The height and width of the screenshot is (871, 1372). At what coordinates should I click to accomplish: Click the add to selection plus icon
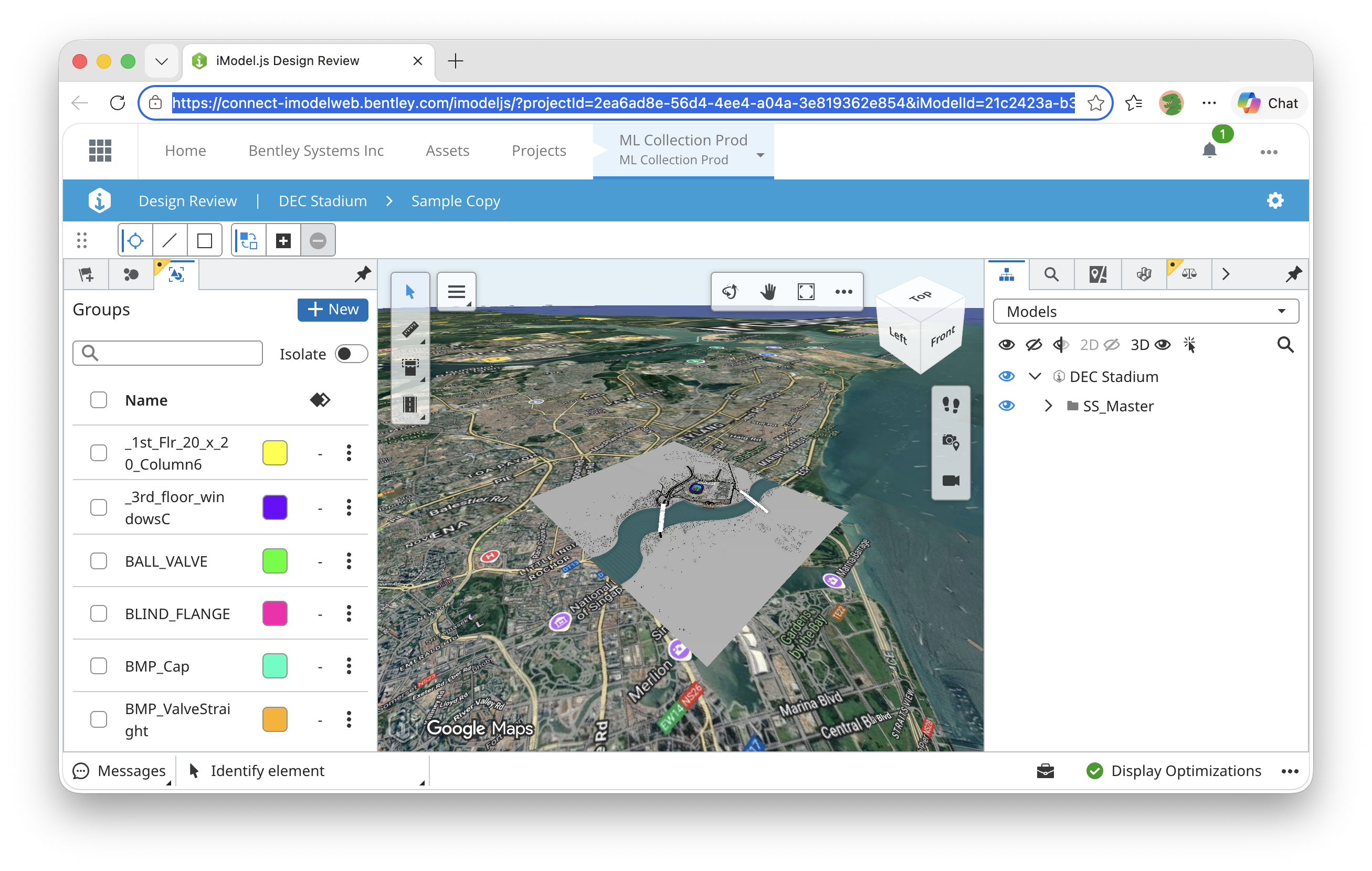283,241
